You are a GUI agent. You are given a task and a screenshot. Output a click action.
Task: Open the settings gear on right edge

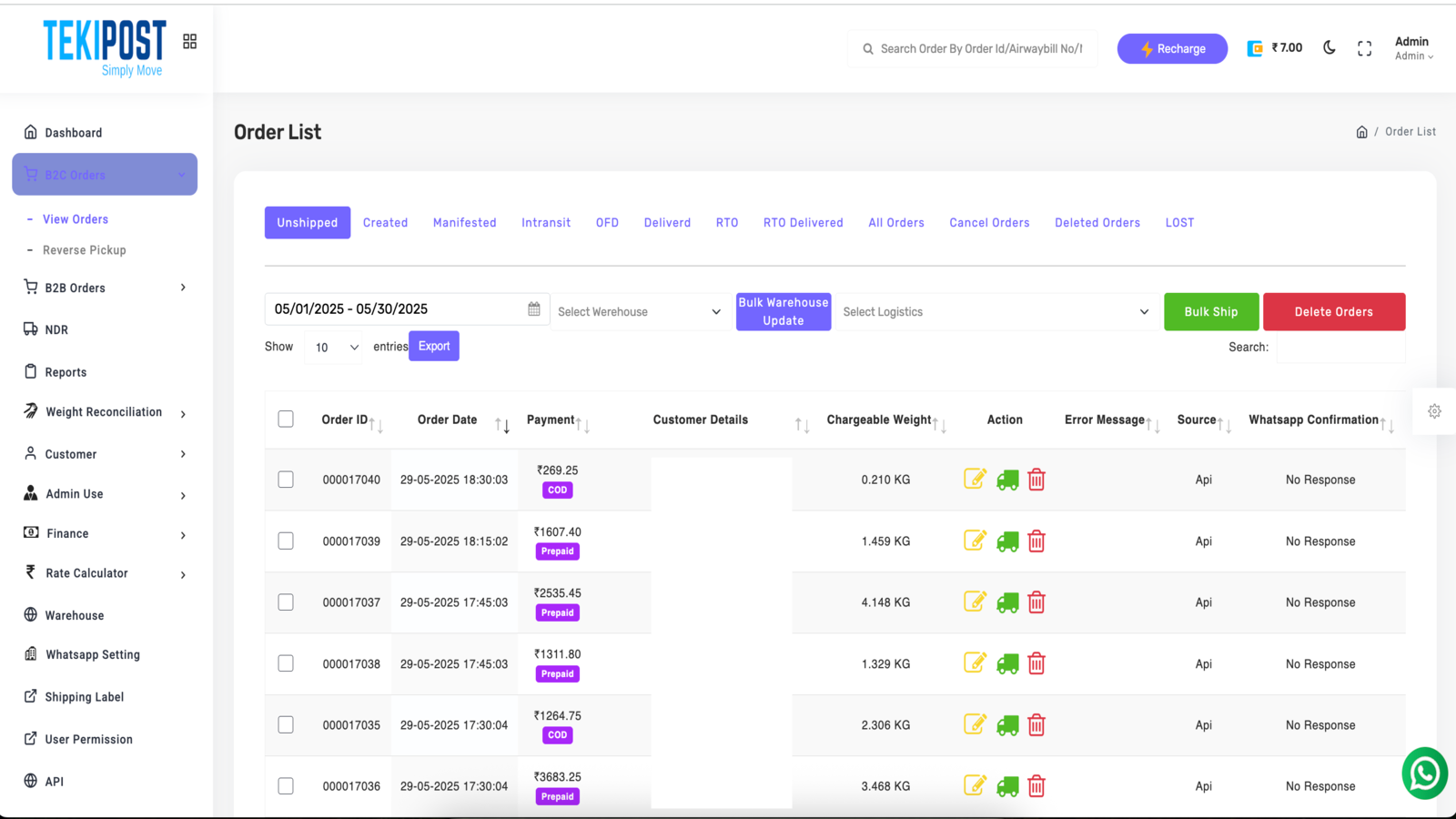point(1434,411)
